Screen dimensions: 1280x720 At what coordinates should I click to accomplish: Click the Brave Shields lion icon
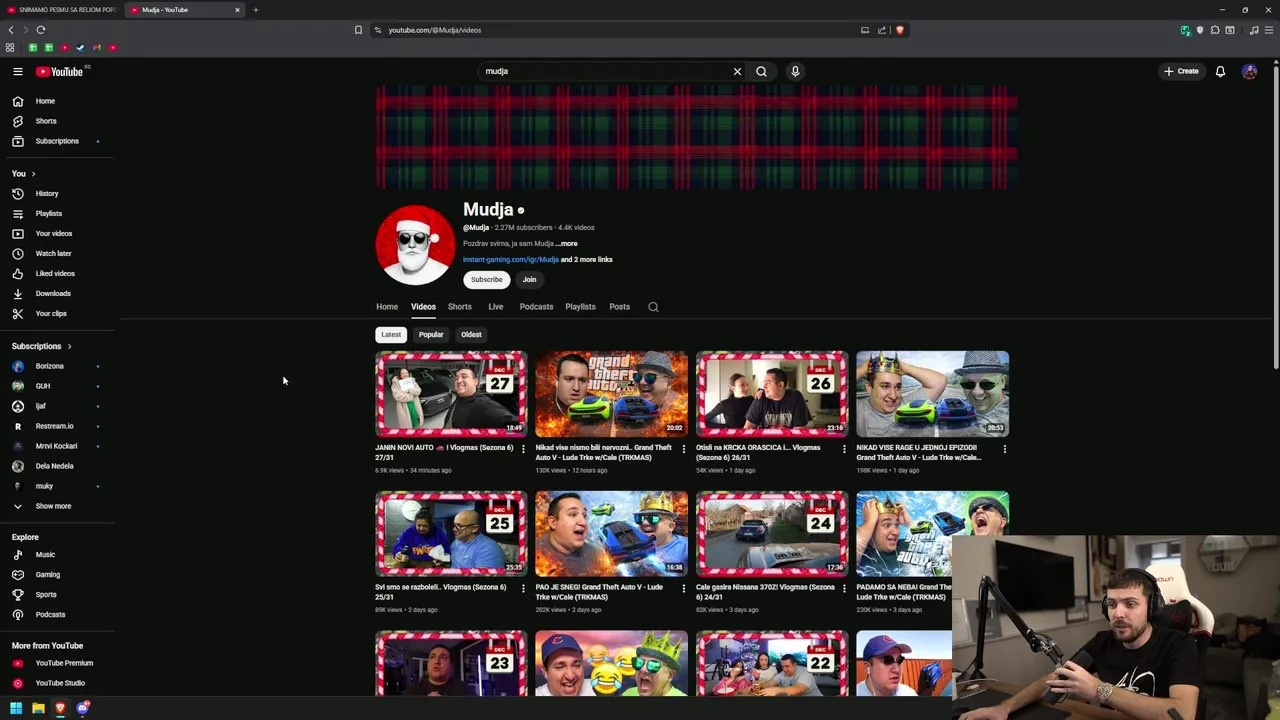900,30
